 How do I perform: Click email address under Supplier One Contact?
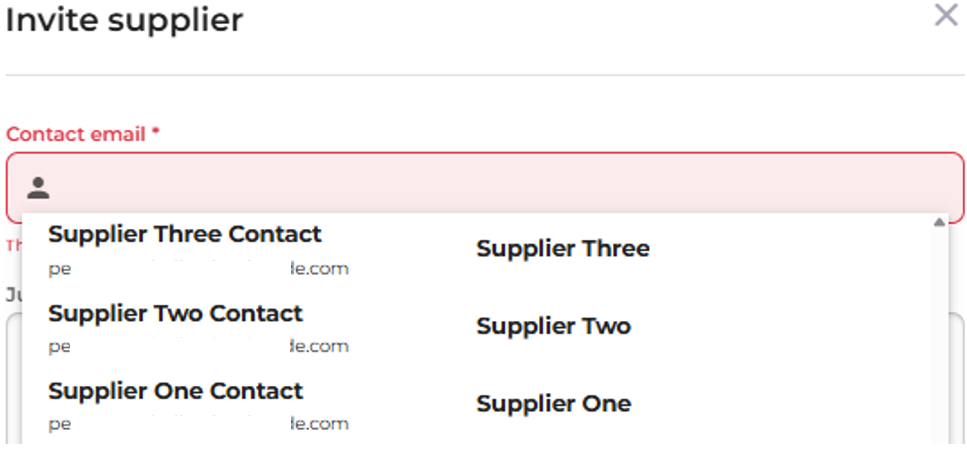198,424
